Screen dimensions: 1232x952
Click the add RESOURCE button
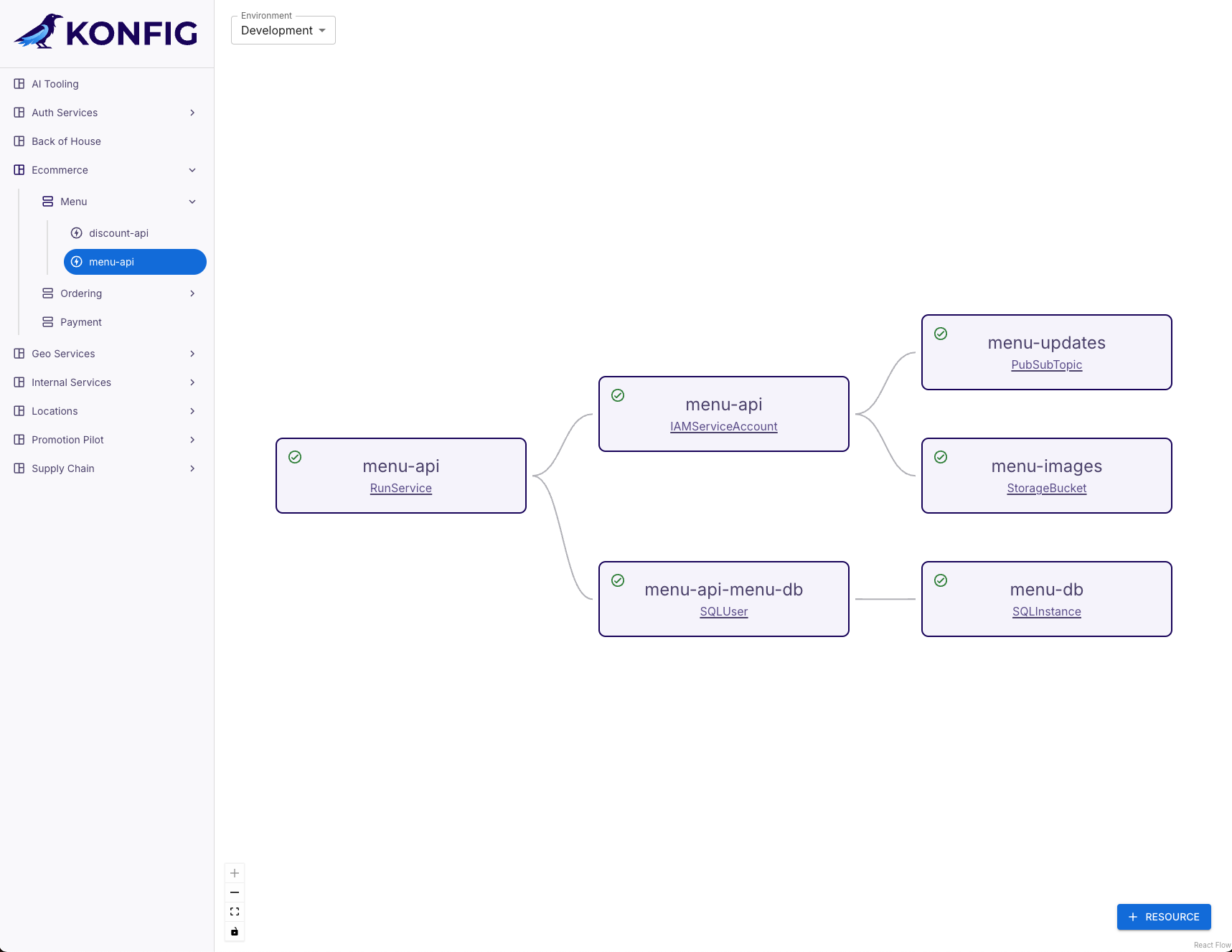[1163, 917]
